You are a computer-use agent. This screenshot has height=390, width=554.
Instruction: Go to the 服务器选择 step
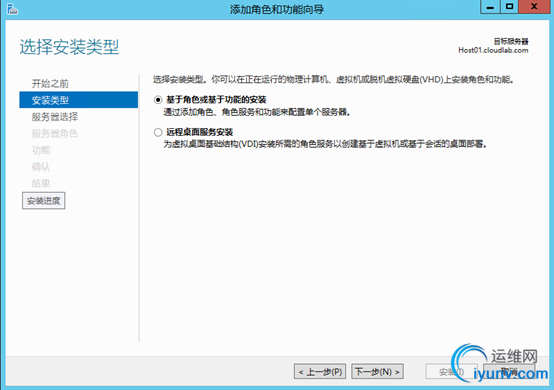click(55, 117)
